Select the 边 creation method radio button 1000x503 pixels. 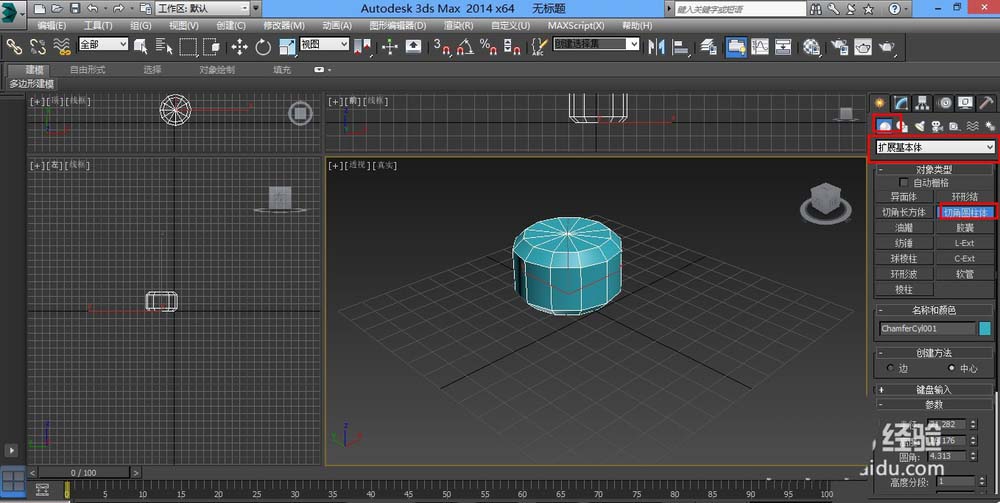coord(890,368)
